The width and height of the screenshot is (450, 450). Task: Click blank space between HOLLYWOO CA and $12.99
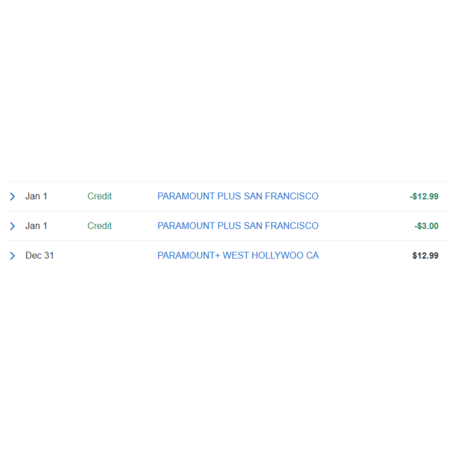click(365, 256)
